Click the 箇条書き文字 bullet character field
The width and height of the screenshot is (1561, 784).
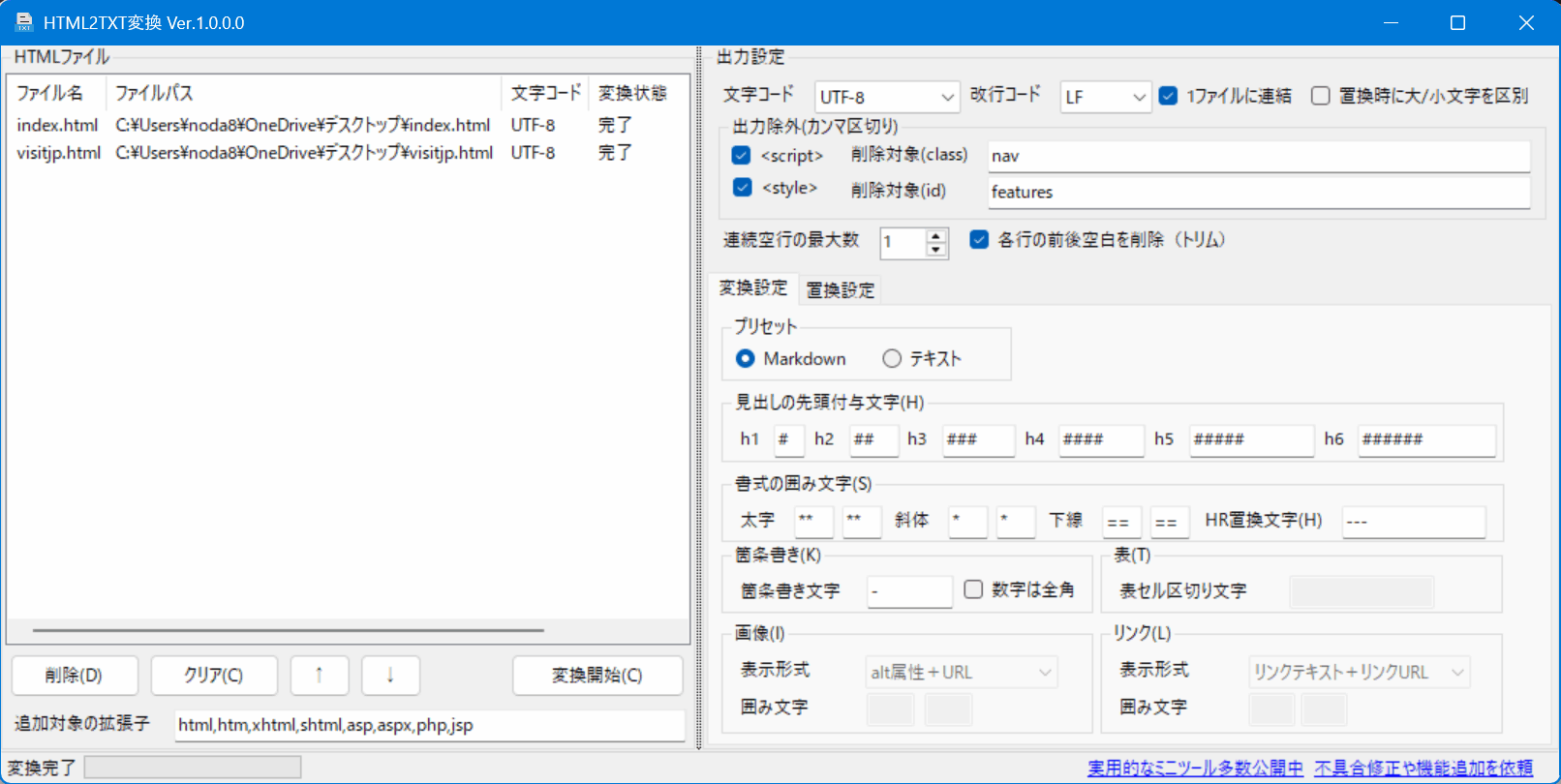(x=910, y=591)
